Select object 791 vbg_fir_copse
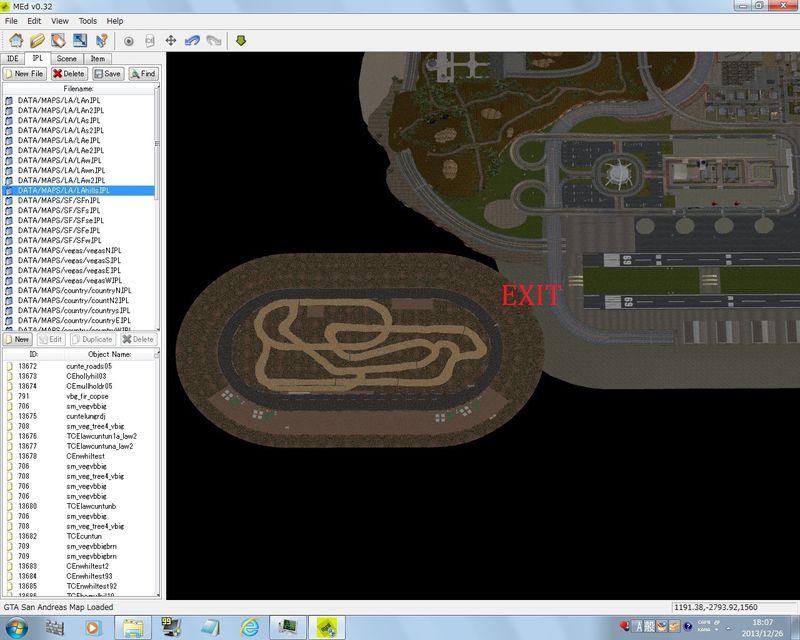 tap(79, 396)
